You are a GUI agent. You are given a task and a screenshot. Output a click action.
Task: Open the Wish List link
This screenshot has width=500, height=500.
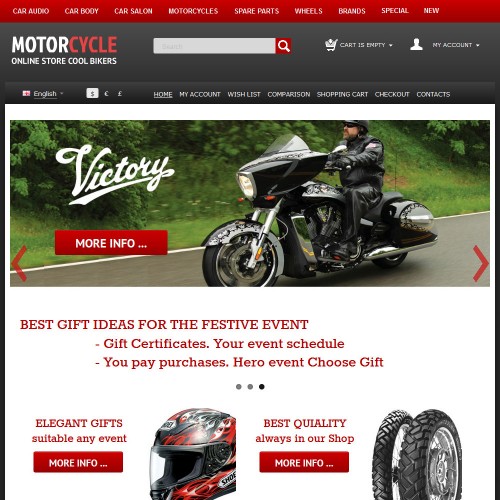[244, 94]
